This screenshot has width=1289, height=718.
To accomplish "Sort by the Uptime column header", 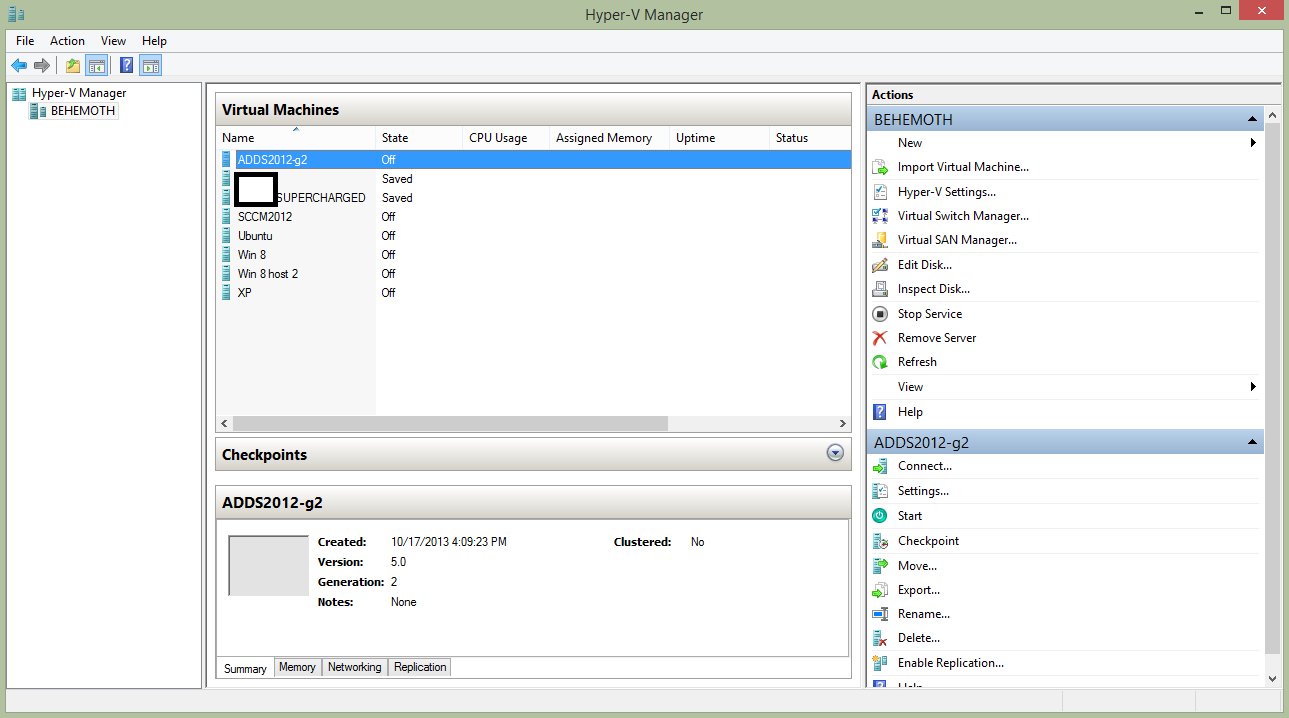I will (719, 138).
